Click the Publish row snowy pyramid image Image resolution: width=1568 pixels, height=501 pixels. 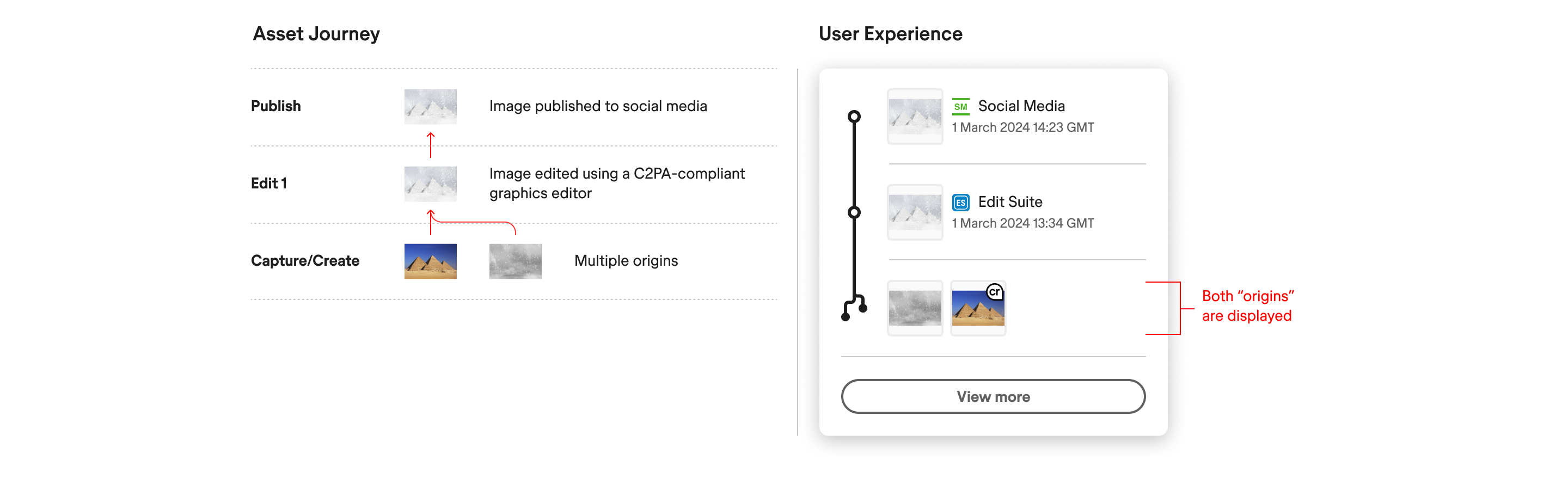click(430, 107)
